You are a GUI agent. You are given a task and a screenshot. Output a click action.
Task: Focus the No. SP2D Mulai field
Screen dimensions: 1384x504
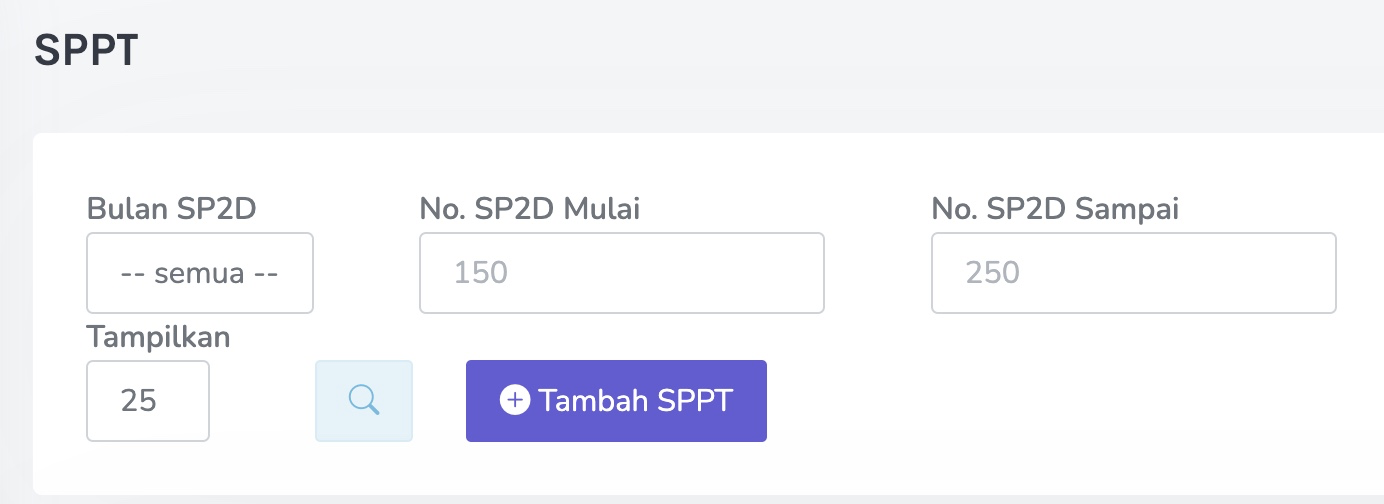(x=621, y=273)
